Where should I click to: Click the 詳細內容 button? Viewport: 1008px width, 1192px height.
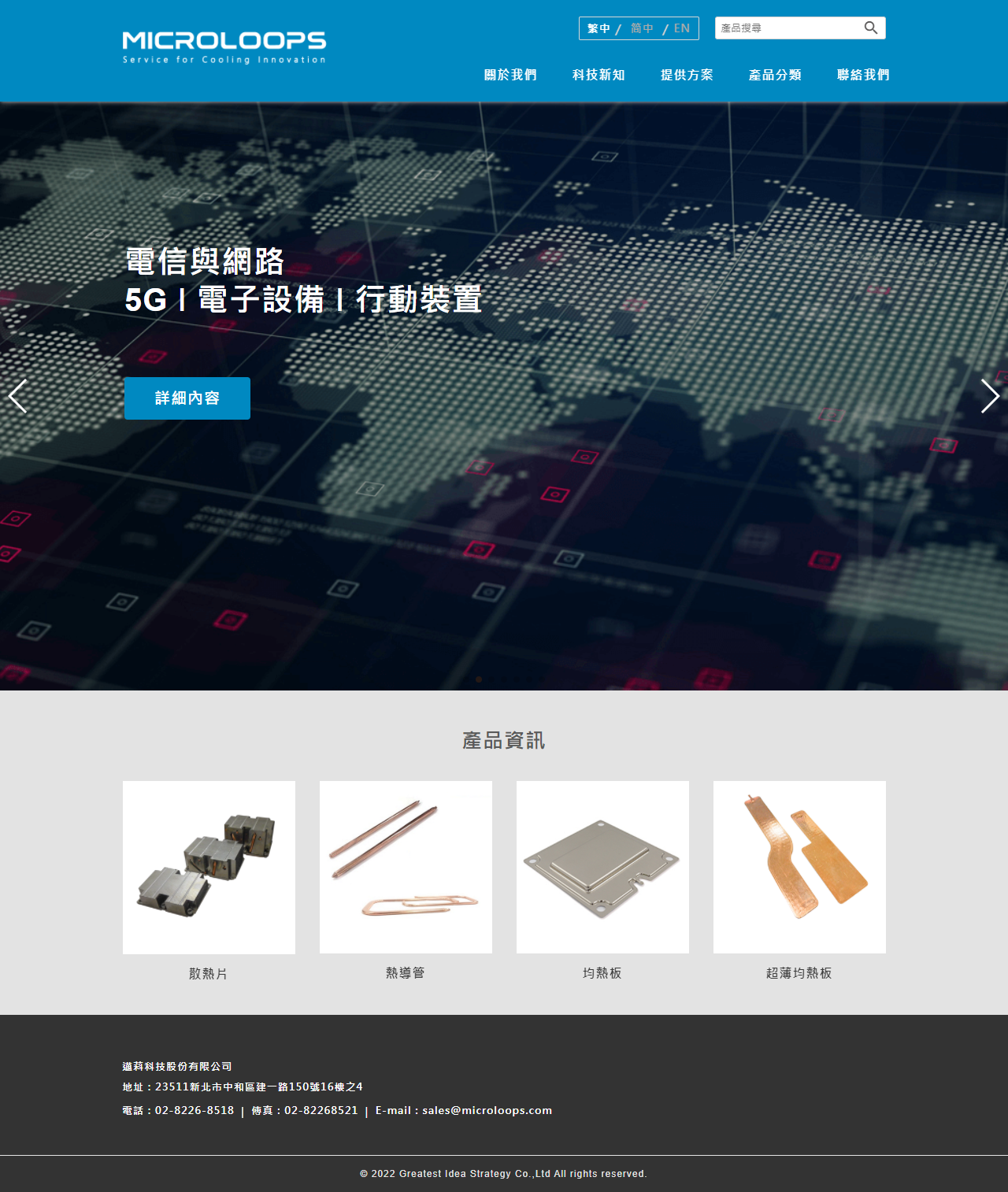click(x=187, y=398)
